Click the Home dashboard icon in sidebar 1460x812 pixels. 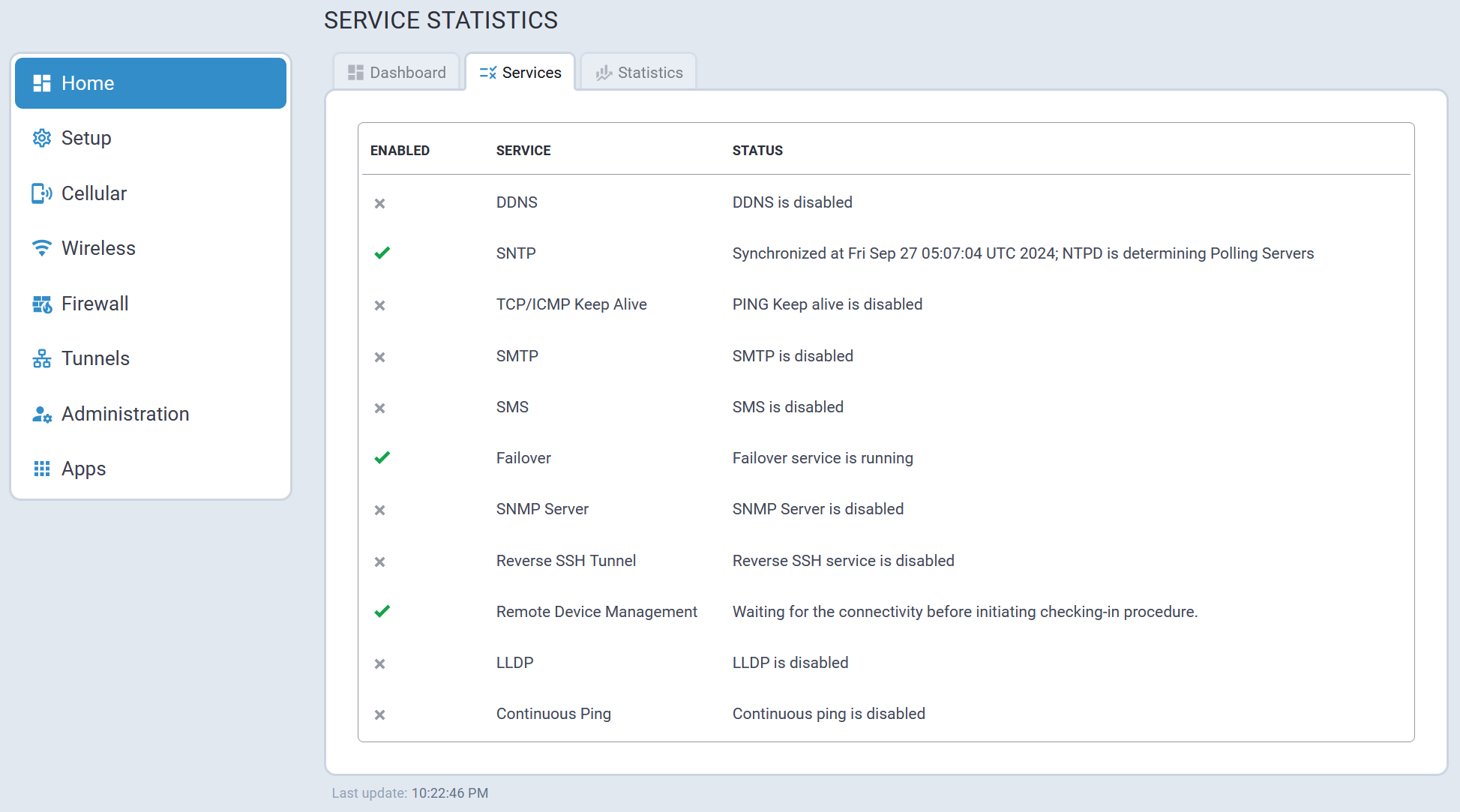pyautogui.click(x=42, y=83)
